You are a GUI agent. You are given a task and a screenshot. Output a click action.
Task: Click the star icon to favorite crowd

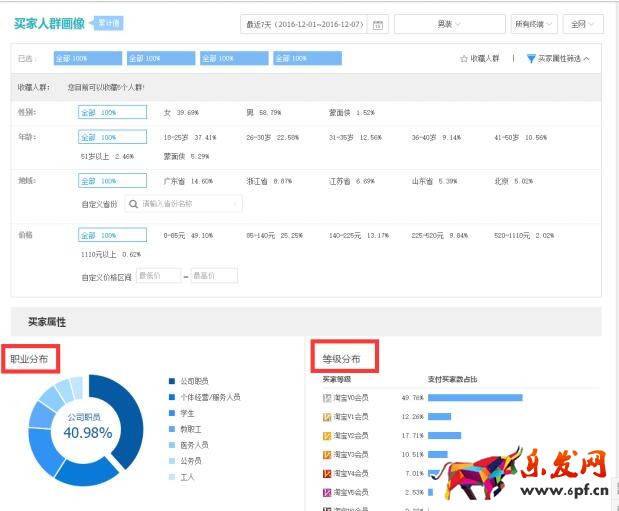pyautogui.click(x=463, y=59)
